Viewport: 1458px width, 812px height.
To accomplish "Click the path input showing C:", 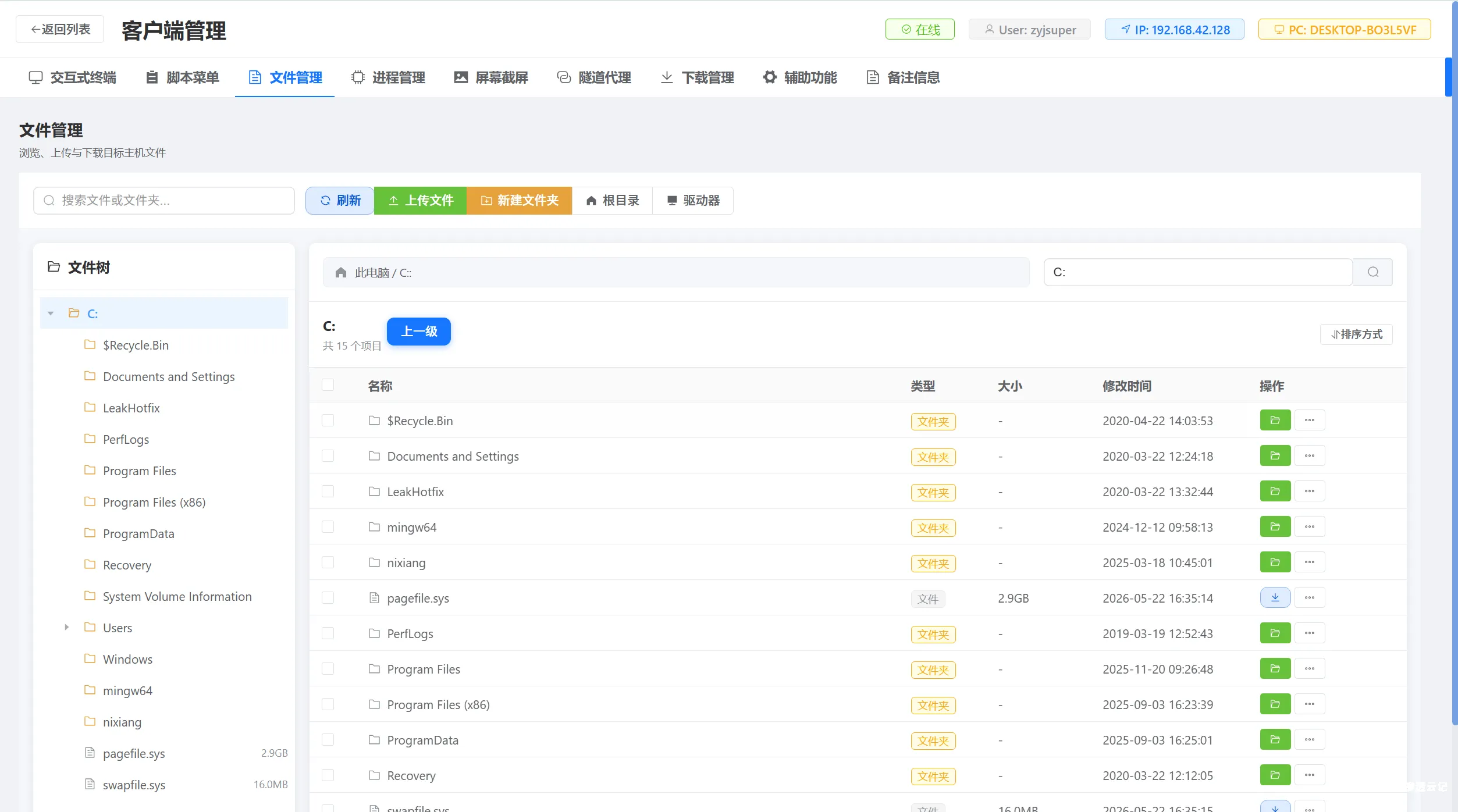I will click(1198, 272).
